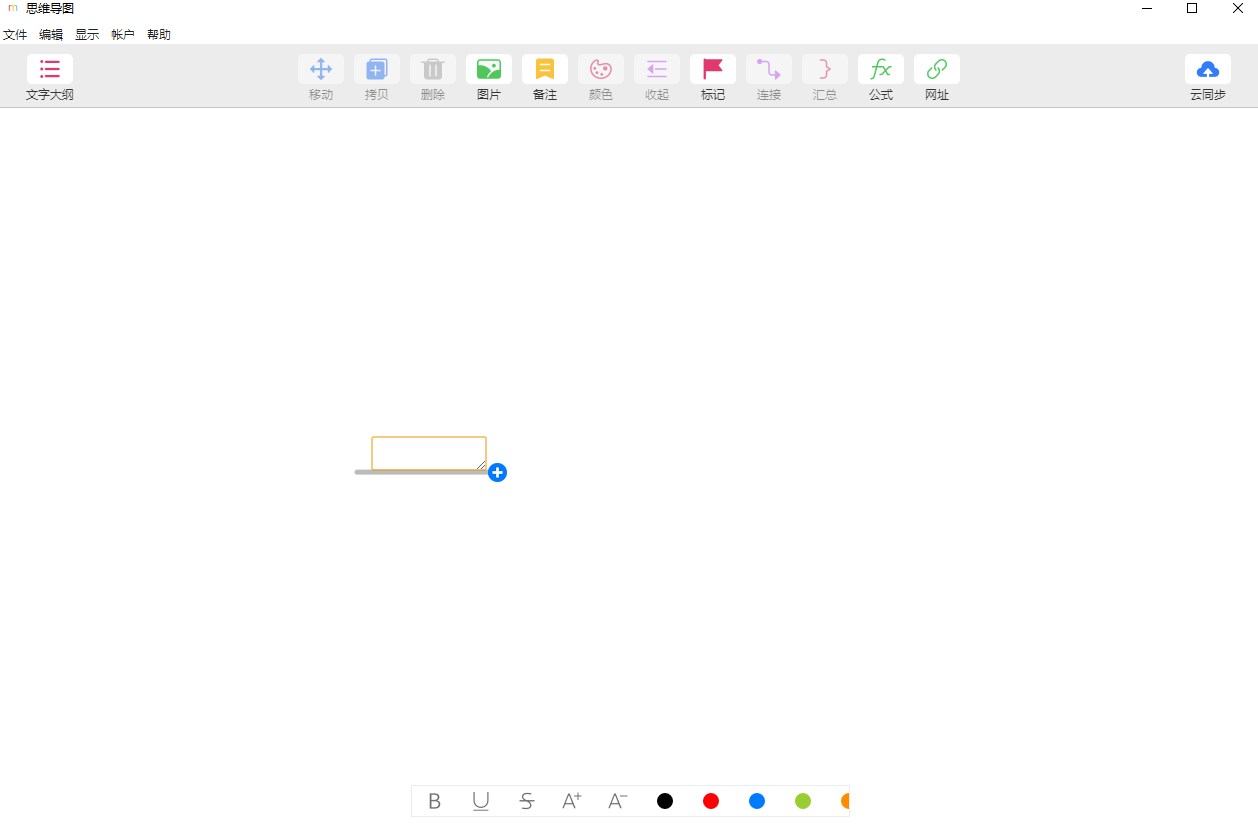Open the 帐户 account menu
Viewport: 1258px width, 836px height.
click(x=123, y=35)
